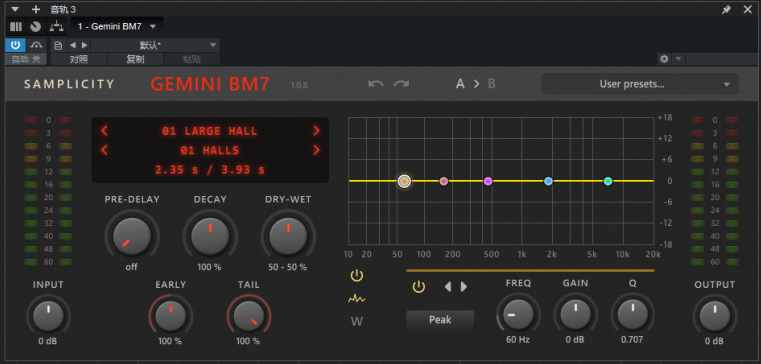The width and height of the screenshot is (761, 364).
Task: Click the DRY-WET knob
Action: 288,236
